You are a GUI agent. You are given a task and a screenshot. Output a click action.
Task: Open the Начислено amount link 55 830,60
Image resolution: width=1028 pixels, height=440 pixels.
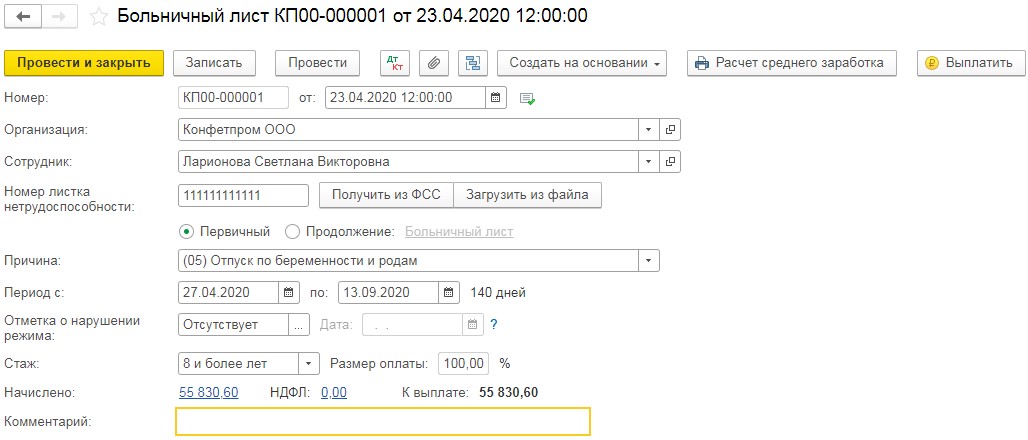(x=208, y=392)
